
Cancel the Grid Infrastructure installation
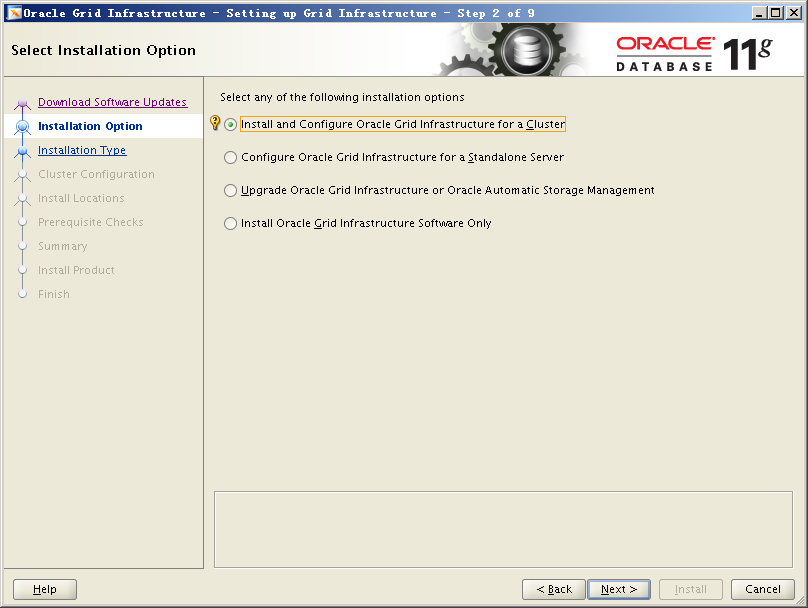pyautogui.click(x=762, y=589)
